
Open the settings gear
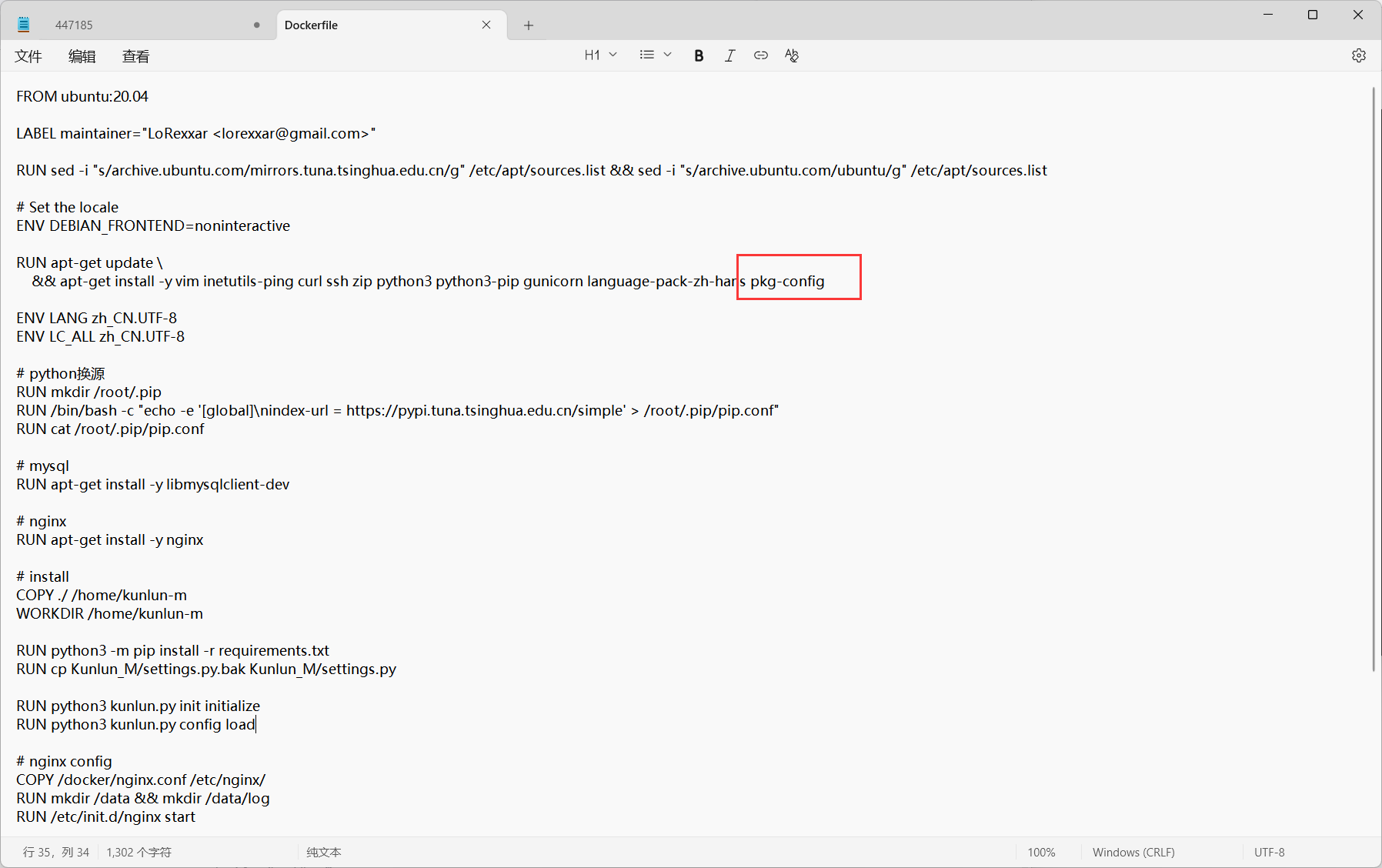[x=1358, y=55]
